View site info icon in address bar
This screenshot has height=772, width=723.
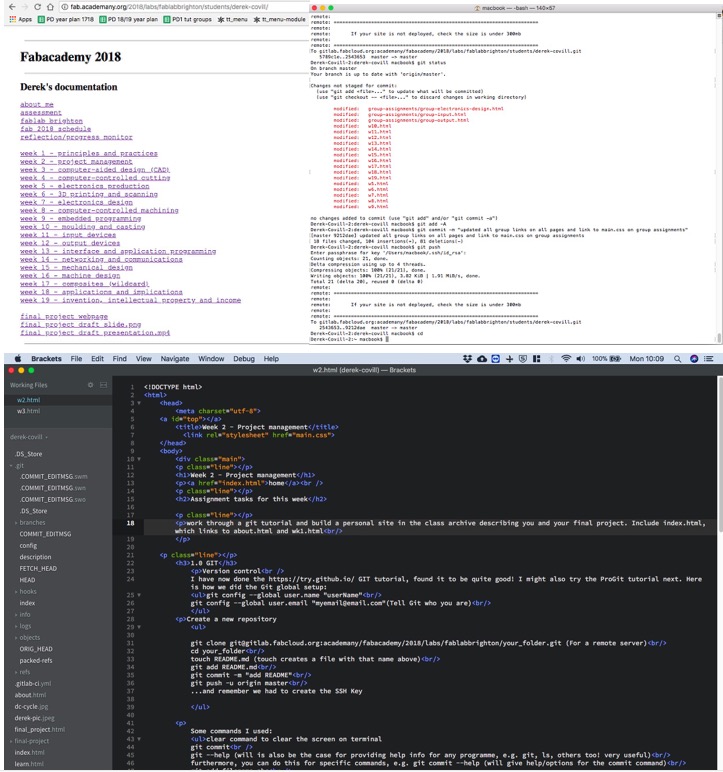[x=65, y=7]
